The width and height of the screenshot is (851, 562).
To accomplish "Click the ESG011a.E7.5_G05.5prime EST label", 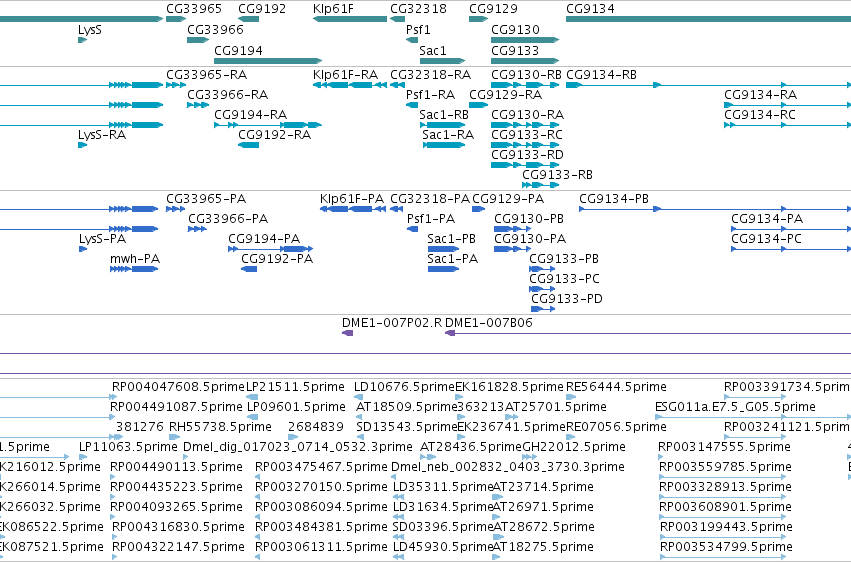I will pyautogui.click(x=735, y=407).
